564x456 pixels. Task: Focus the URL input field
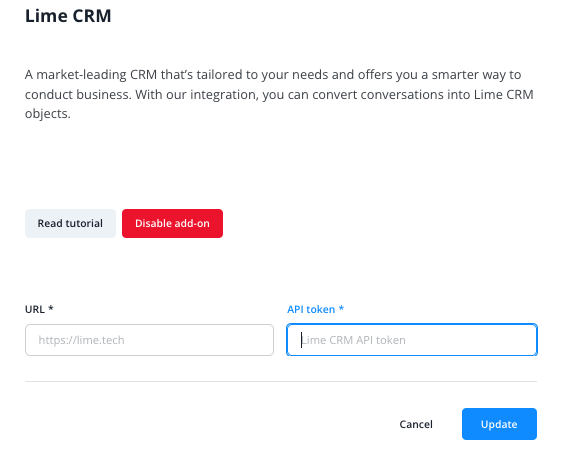coord(149,340)
